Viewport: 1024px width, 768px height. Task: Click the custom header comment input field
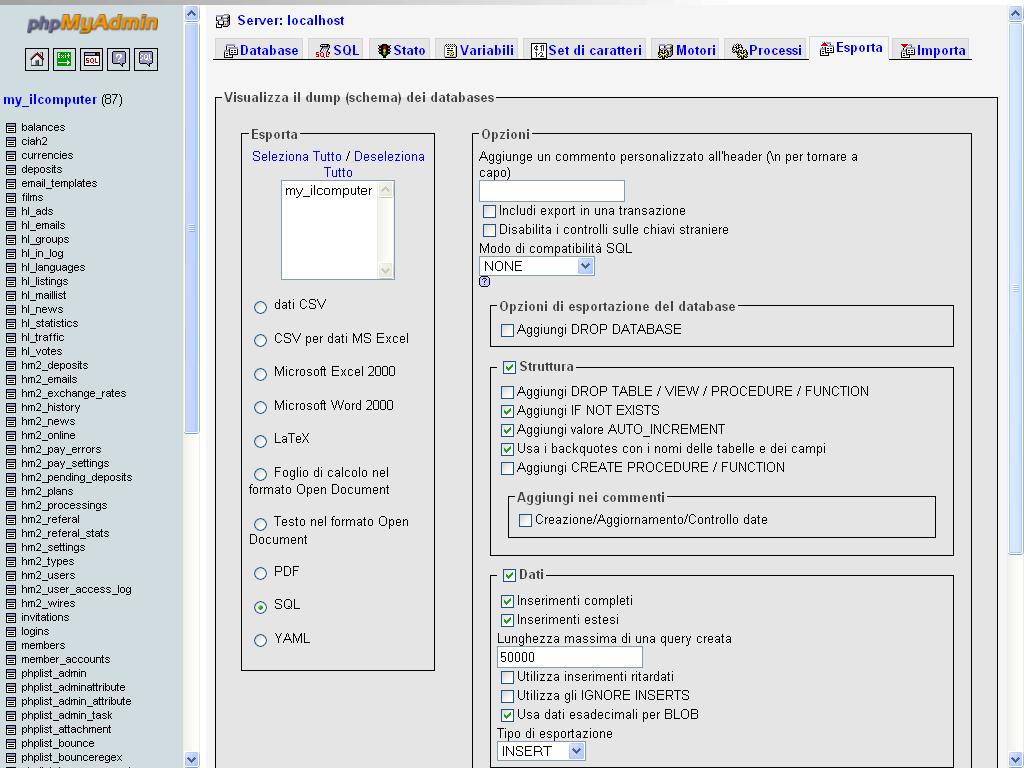point(552,191)
